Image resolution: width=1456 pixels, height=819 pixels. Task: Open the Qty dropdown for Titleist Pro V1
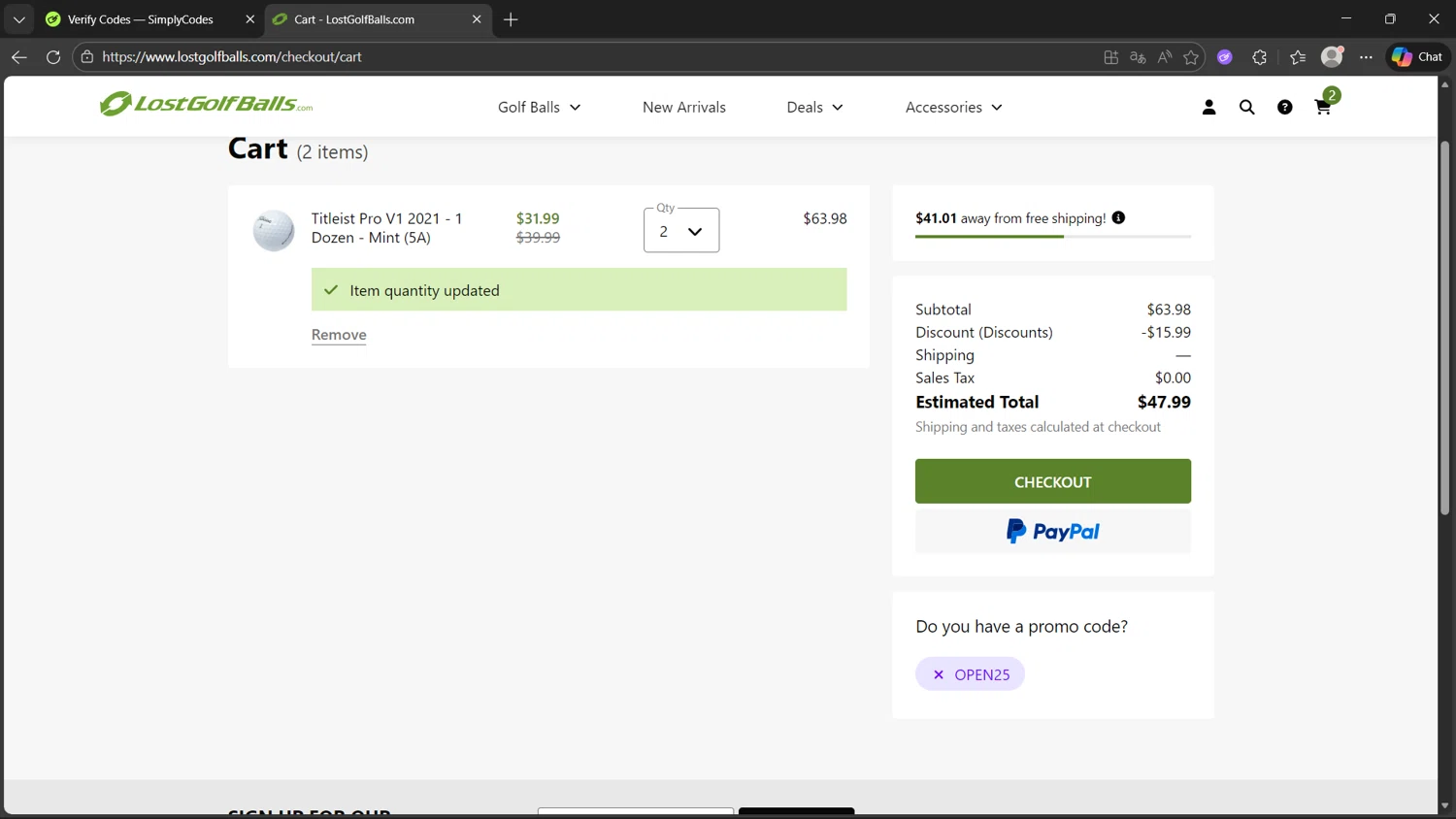click(681, 231)
